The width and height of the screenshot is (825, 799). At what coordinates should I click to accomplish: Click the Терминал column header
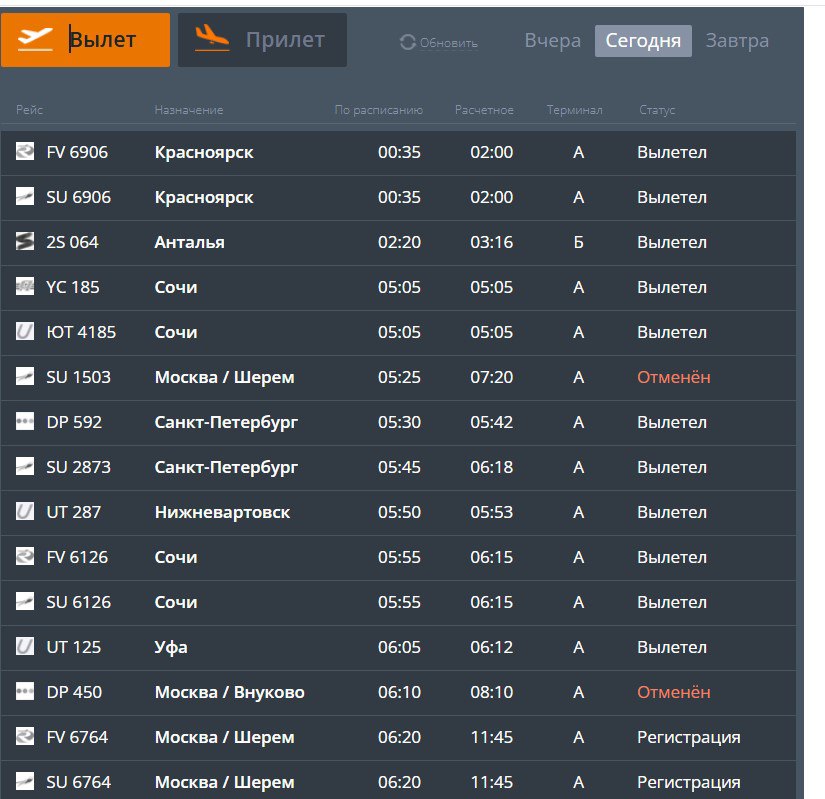click(575, 110)
